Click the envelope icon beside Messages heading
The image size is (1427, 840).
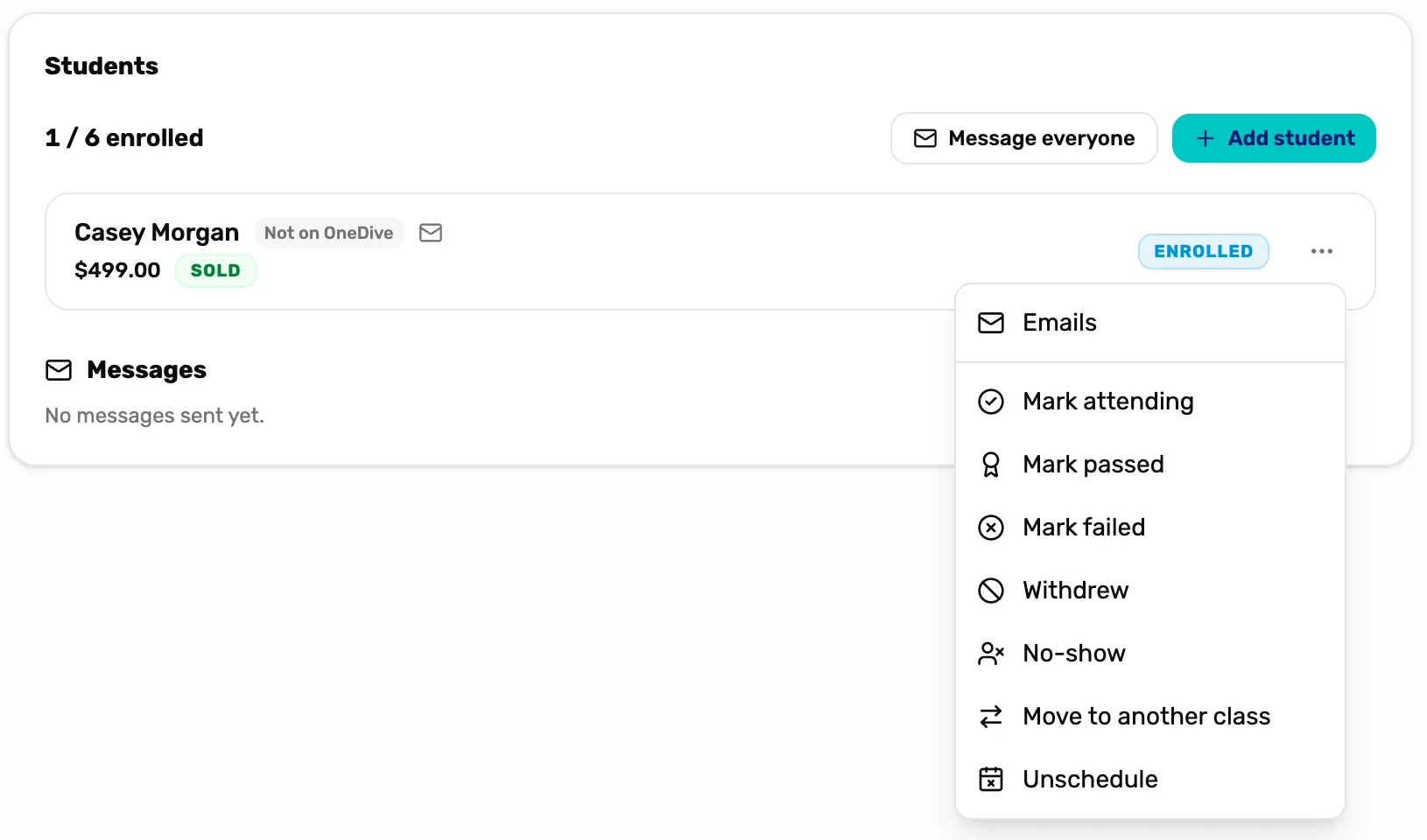59,370
